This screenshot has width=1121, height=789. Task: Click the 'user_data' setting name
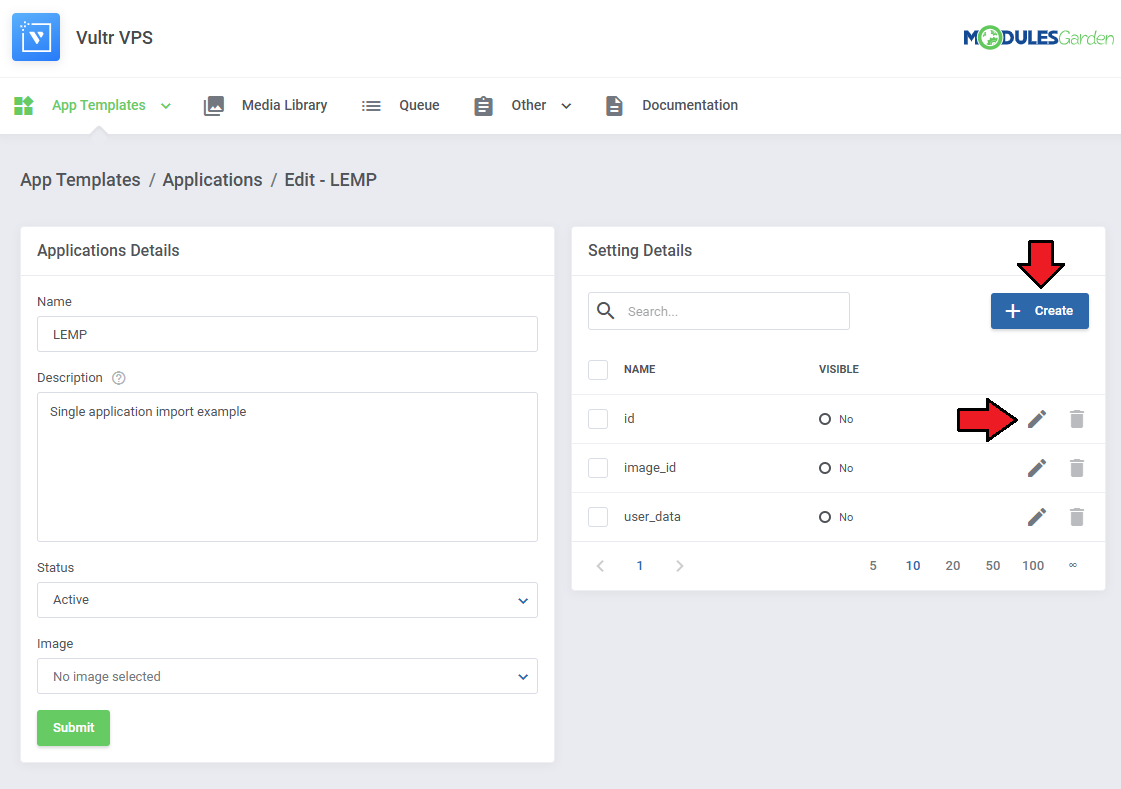tap(652, 517)
